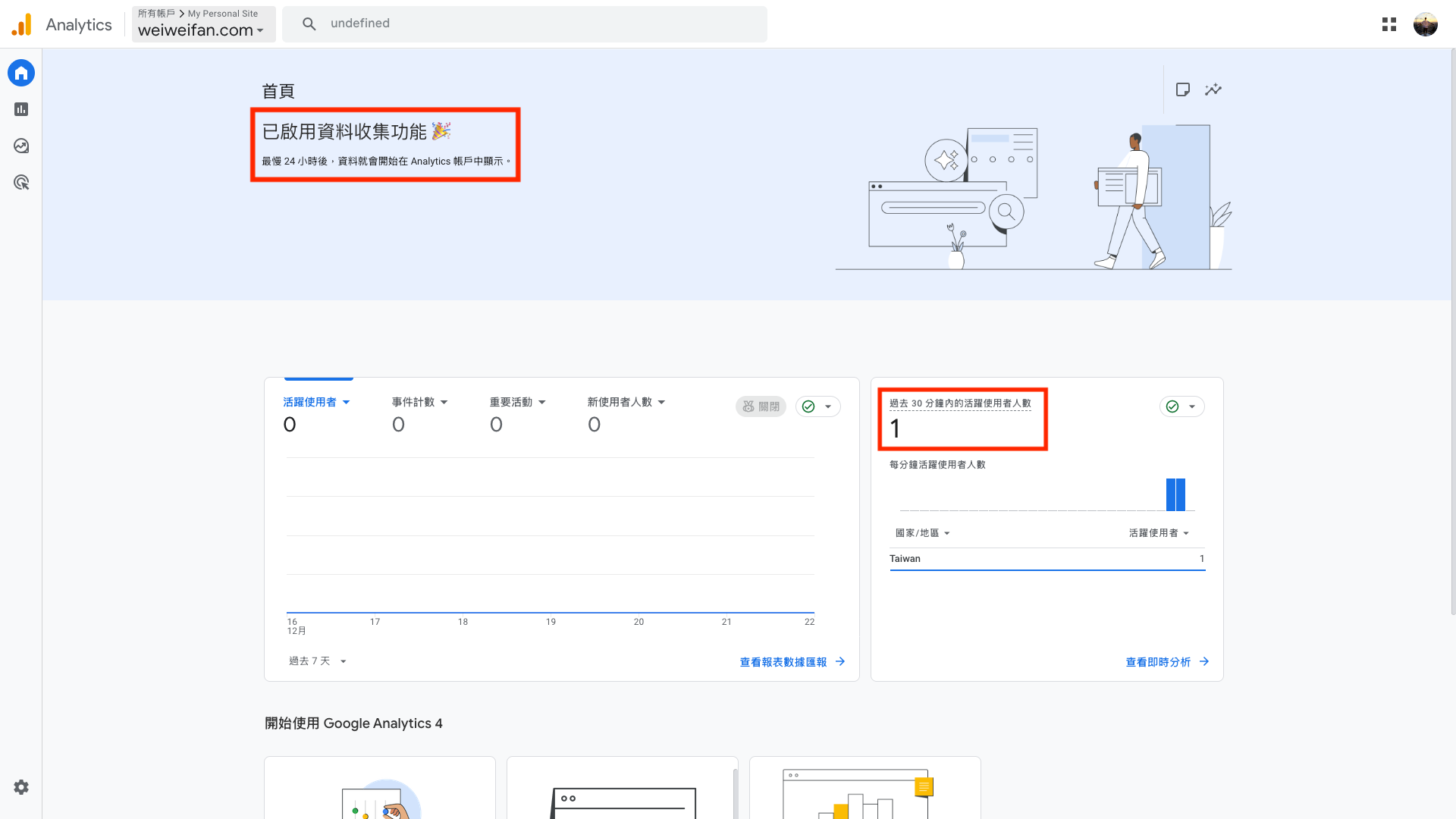Open the Google apps grid icon
Screen dimensions: 1456x819
coord(1389,24)
